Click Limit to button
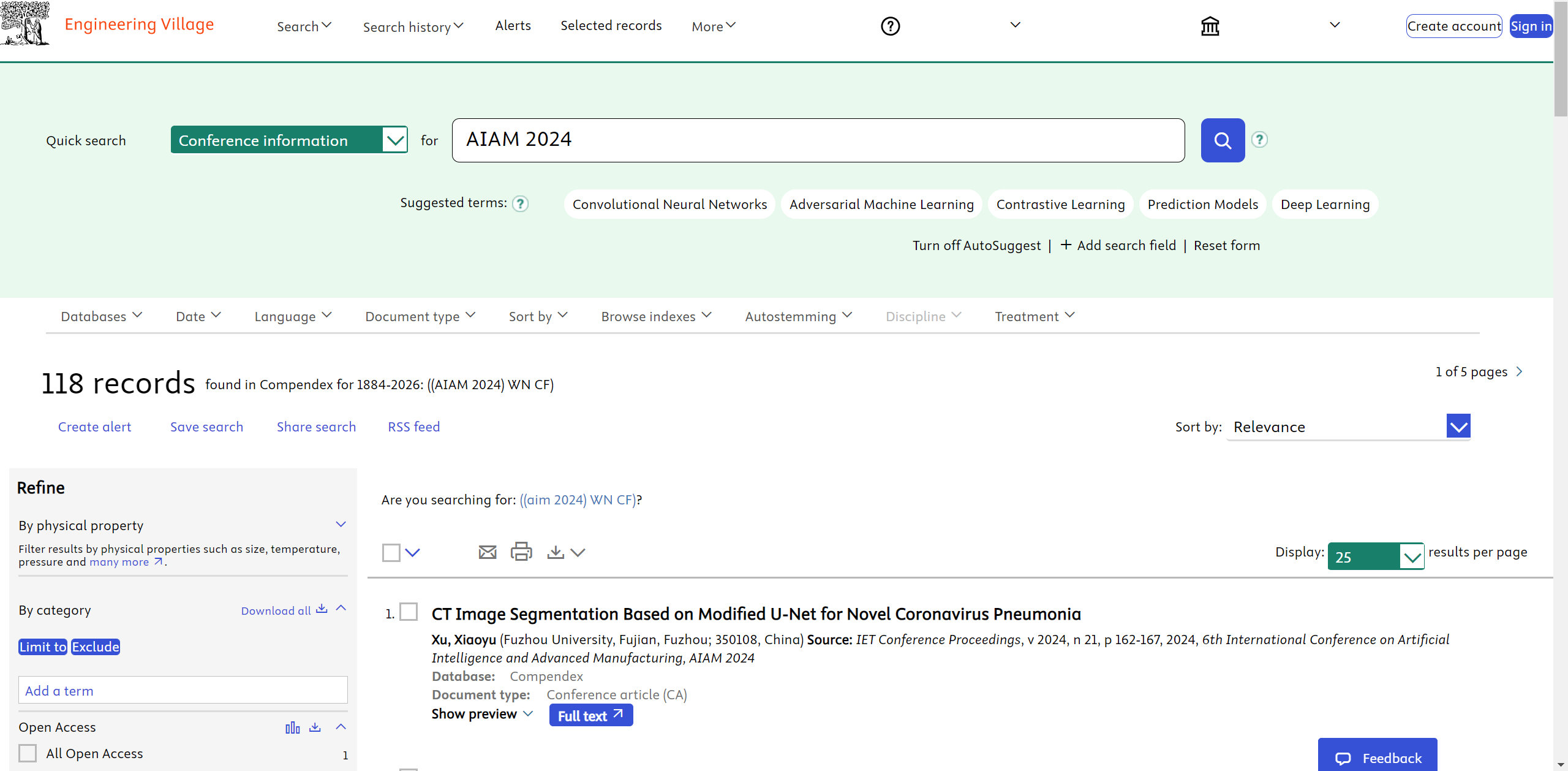 43,647
